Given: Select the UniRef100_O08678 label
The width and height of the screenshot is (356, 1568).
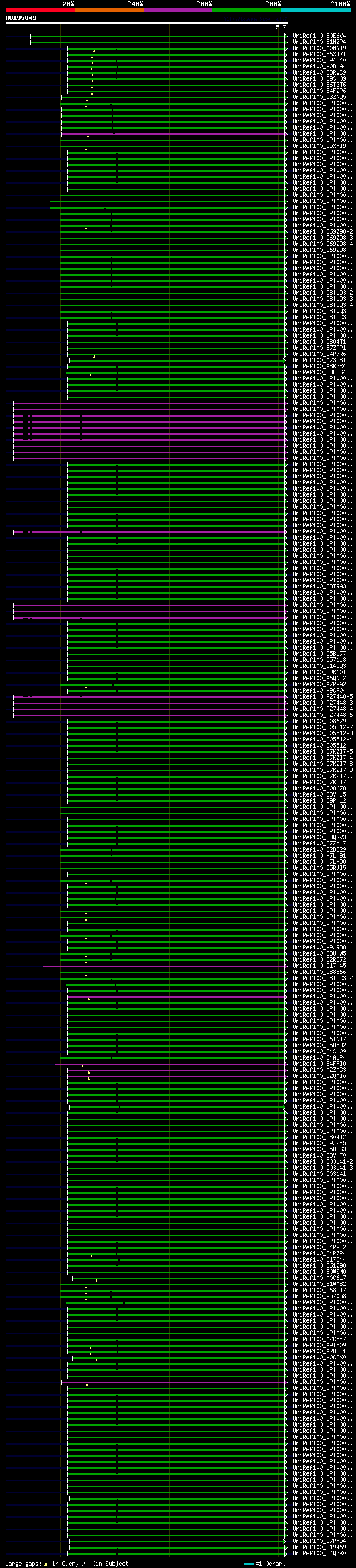Looking at the screenshot, I should click(x=319, y=788).
